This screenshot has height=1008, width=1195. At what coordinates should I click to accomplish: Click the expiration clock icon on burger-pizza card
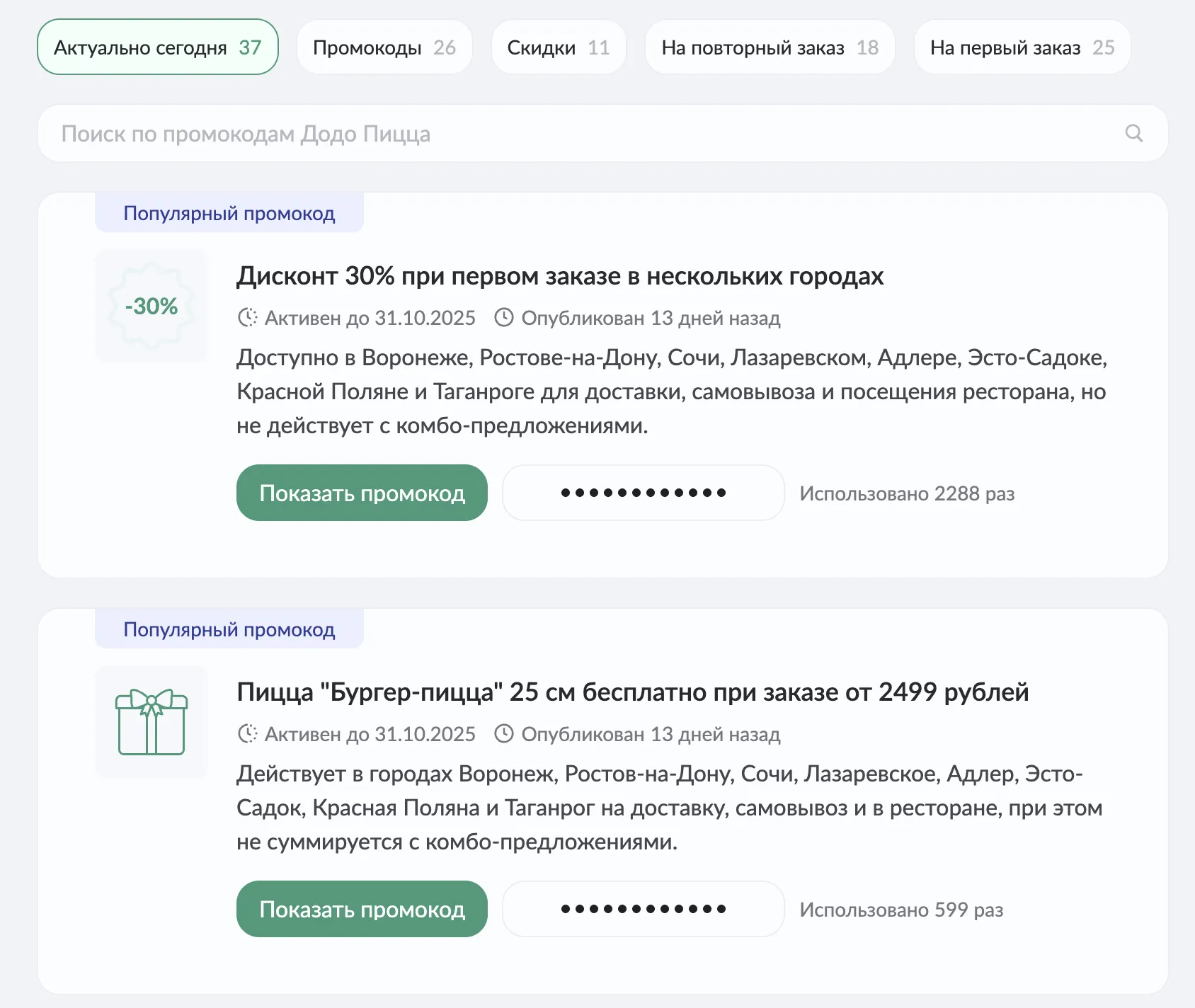pyautogui.click(x=246, y=734)
